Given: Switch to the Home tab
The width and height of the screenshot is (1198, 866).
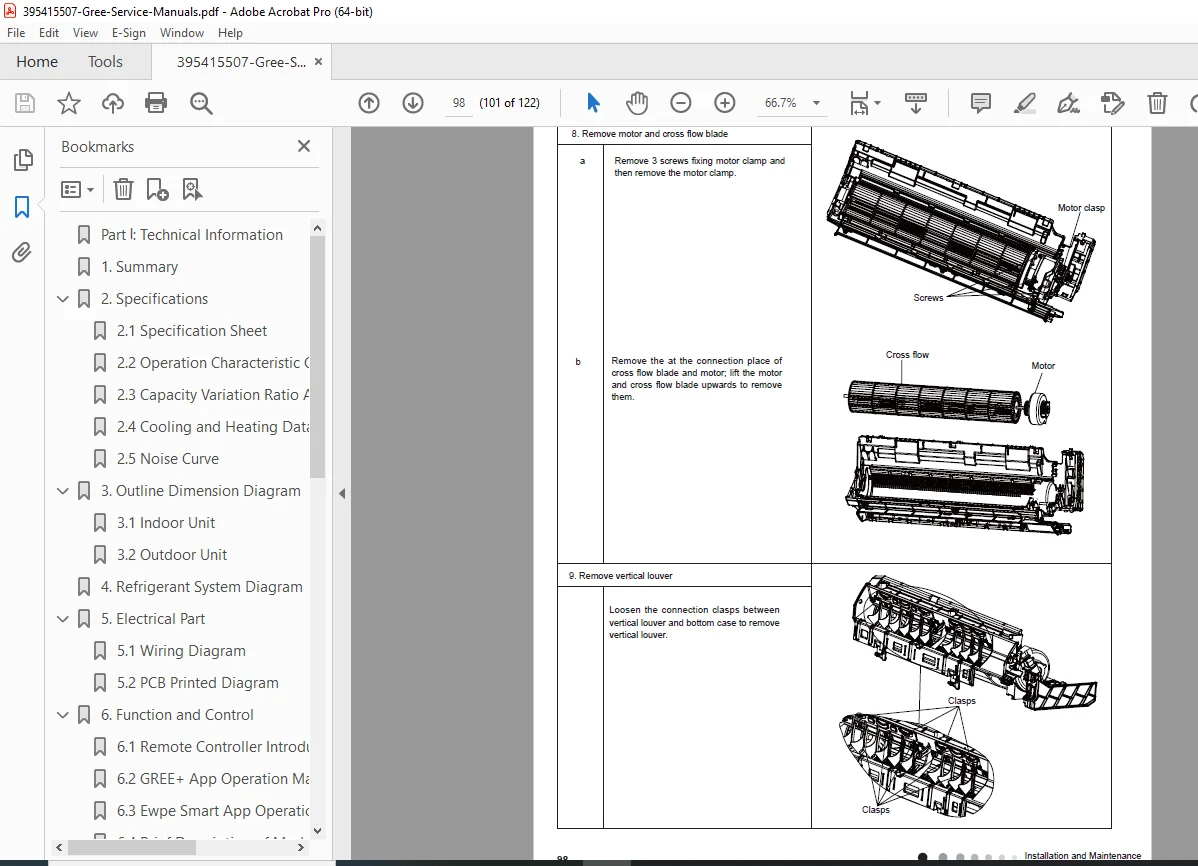Looking at the screenshot, I should click(x=37, y=62).
